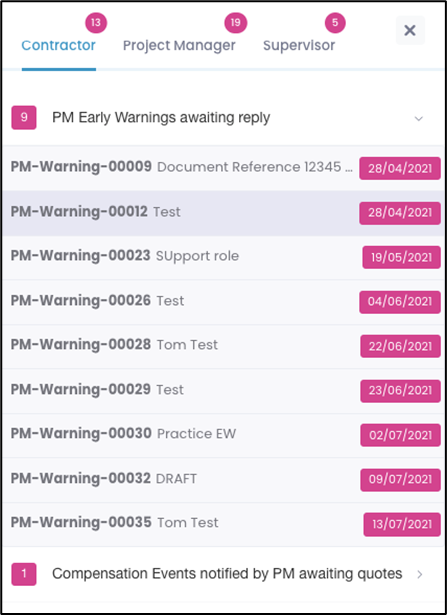Click the 04/06/2021 date tag
This screenshot has height=615, width=447.
(400, 302)
